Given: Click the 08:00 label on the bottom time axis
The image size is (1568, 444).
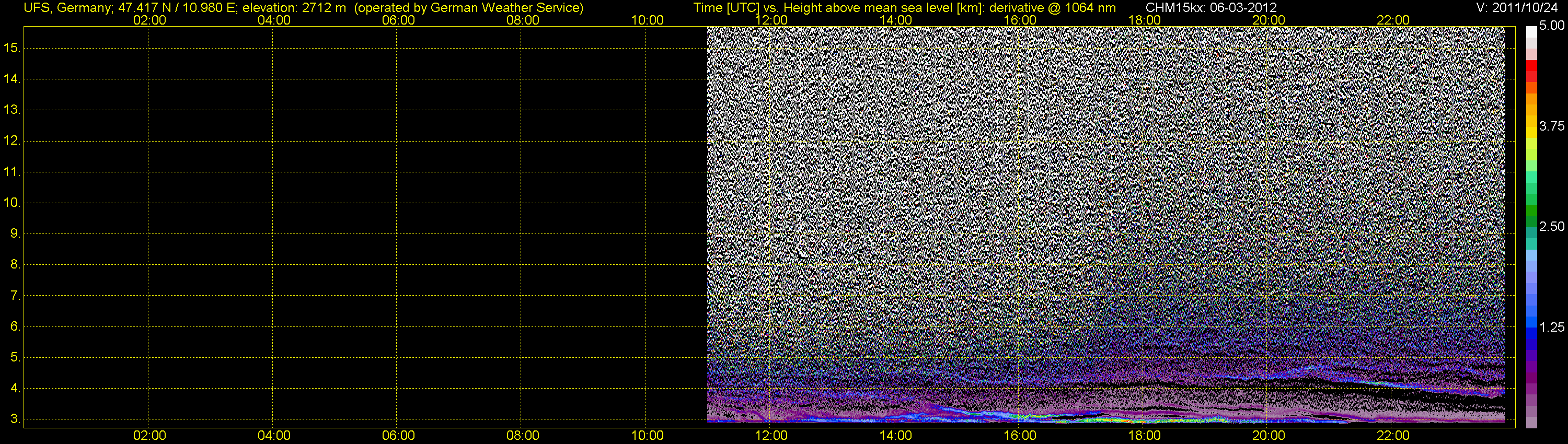Looking at the screenshot, I should [x=523, y=436].
